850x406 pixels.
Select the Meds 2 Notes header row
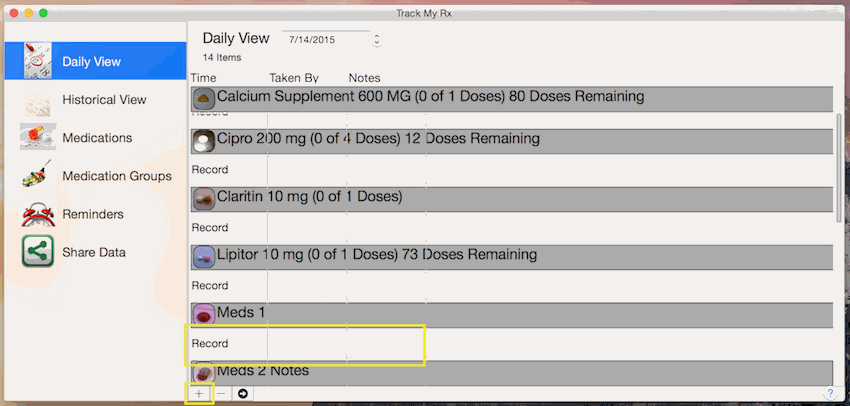[x=512, y=372]
